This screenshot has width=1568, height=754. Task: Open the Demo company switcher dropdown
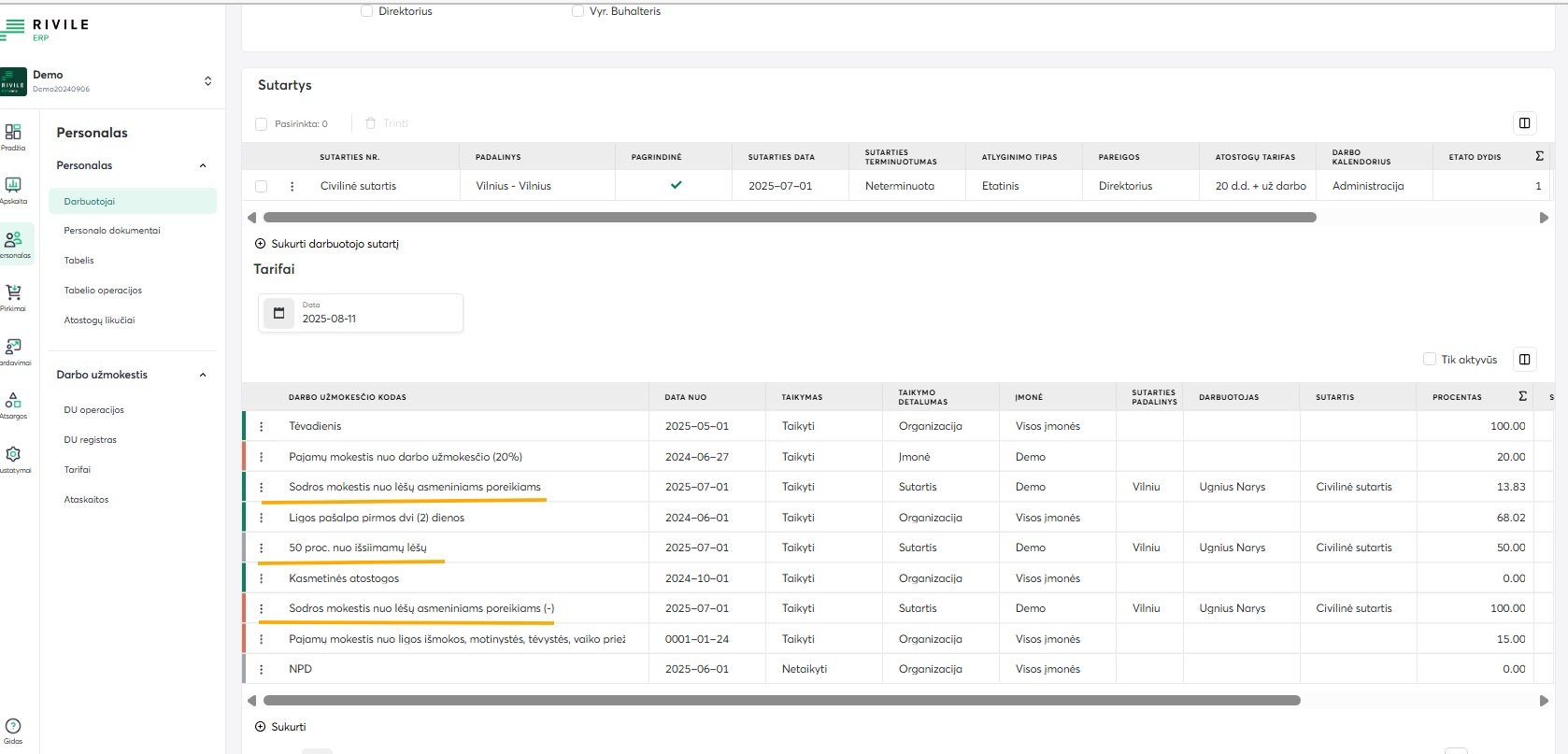point(207,81)
